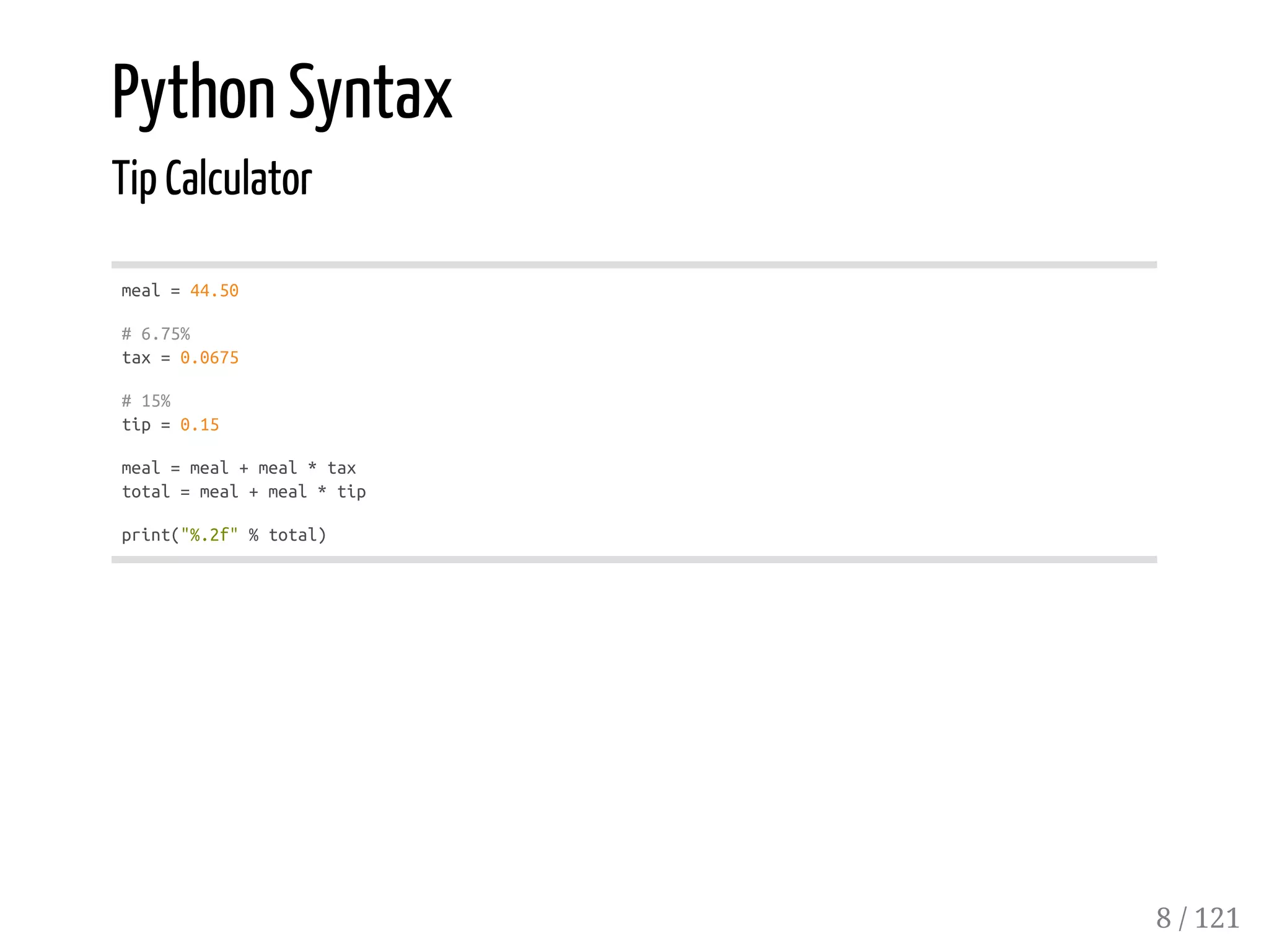Image resolution: width=1269 pixels, height=952 pixels.
Task: Click the word "meal" on first code line
Action: (141, 290)
